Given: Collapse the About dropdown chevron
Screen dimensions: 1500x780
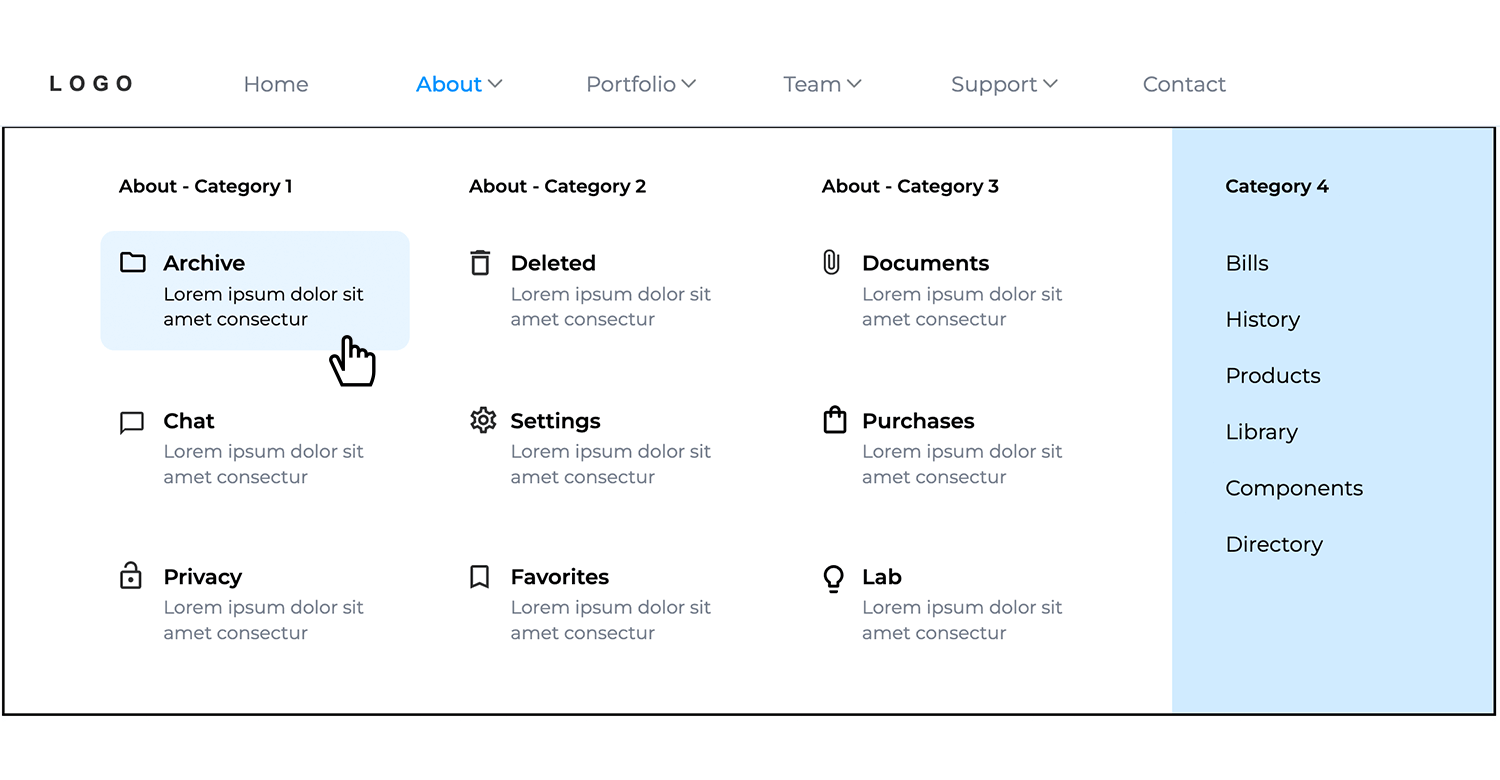Looking at the screenshot, I should [495, 84].
